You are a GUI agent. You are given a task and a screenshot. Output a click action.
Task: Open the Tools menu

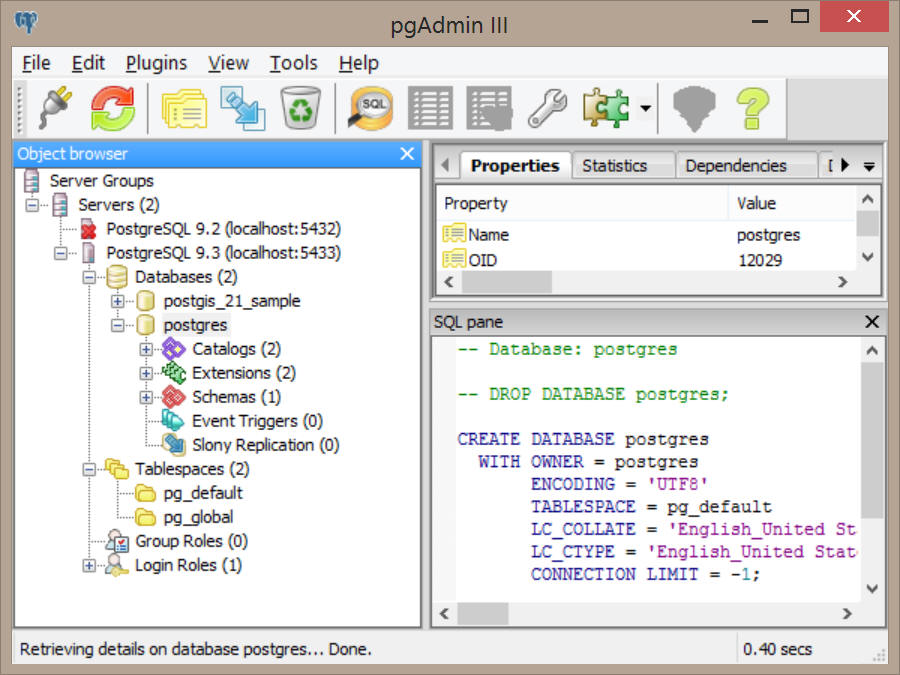point(293,63)
